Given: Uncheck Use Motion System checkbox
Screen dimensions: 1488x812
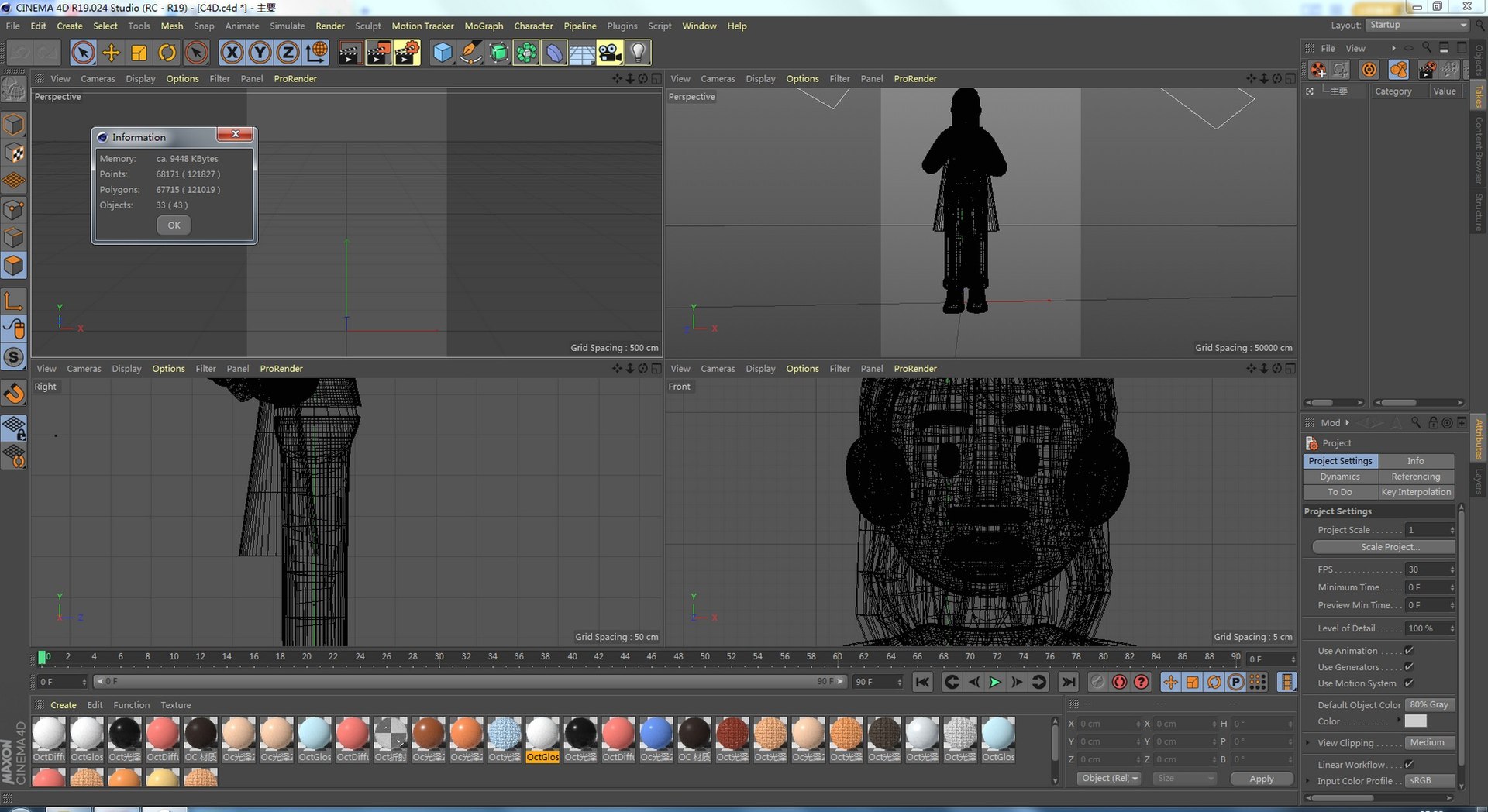Looking at the screenshot, I should (x=1409, y=683).
